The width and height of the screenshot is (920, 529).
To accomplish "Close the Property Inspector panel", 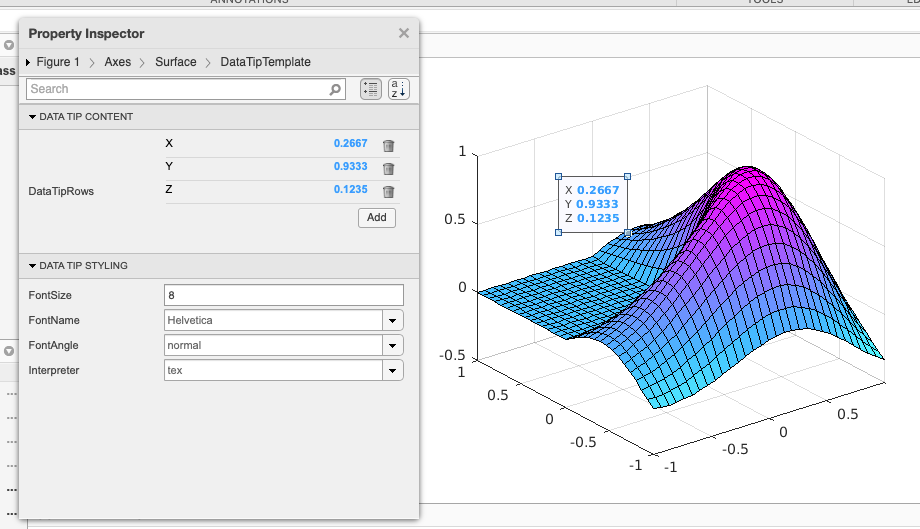I will (x=404, y=33).
